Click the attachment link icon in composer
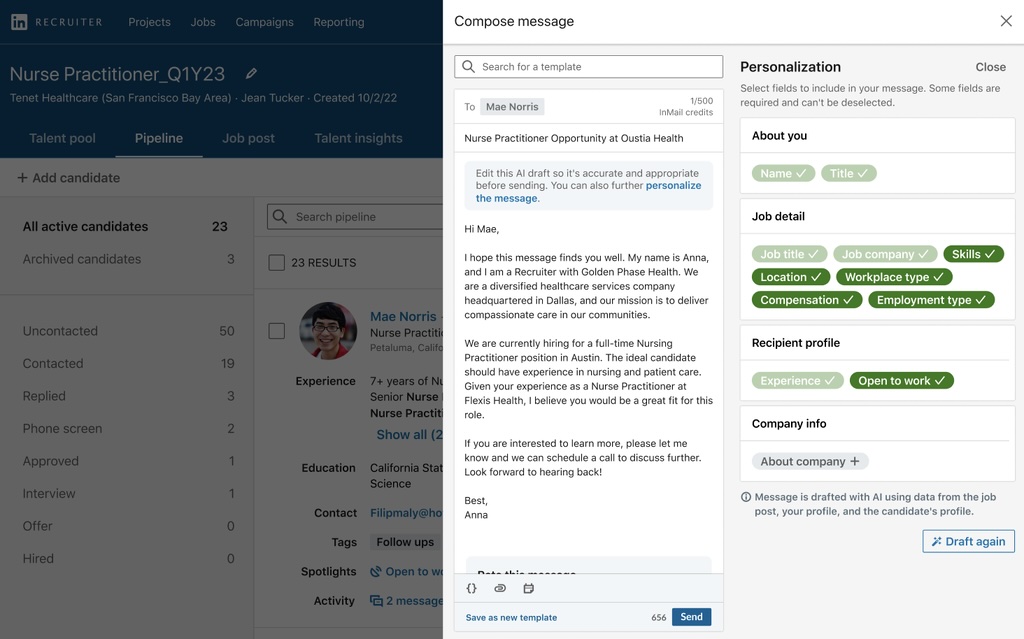The image size is (1024, 639). click(x=500, y=588)
